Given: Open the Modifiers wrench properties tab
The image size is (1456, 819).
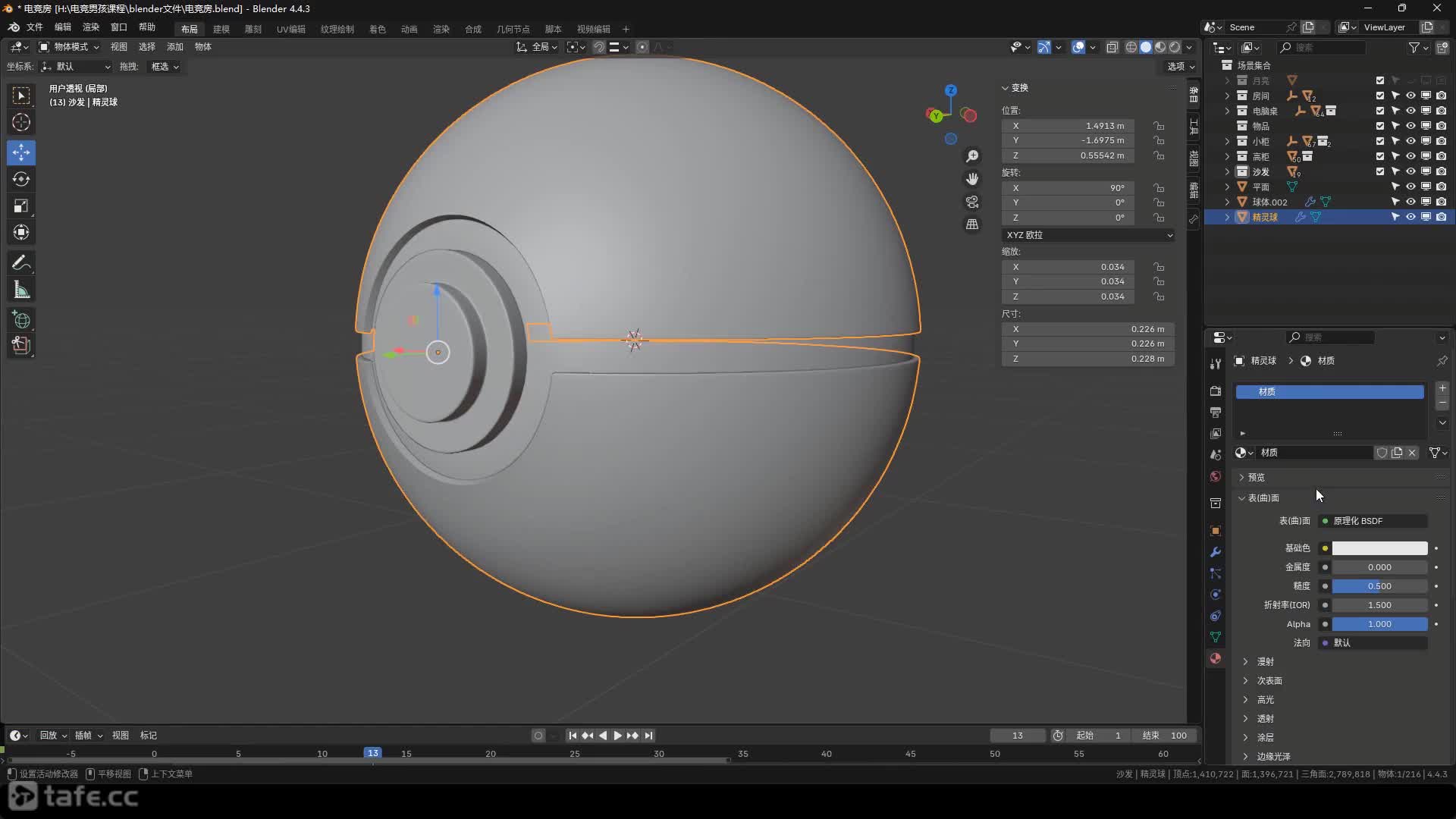Looking at the screenshot, I should (1216, 552).
